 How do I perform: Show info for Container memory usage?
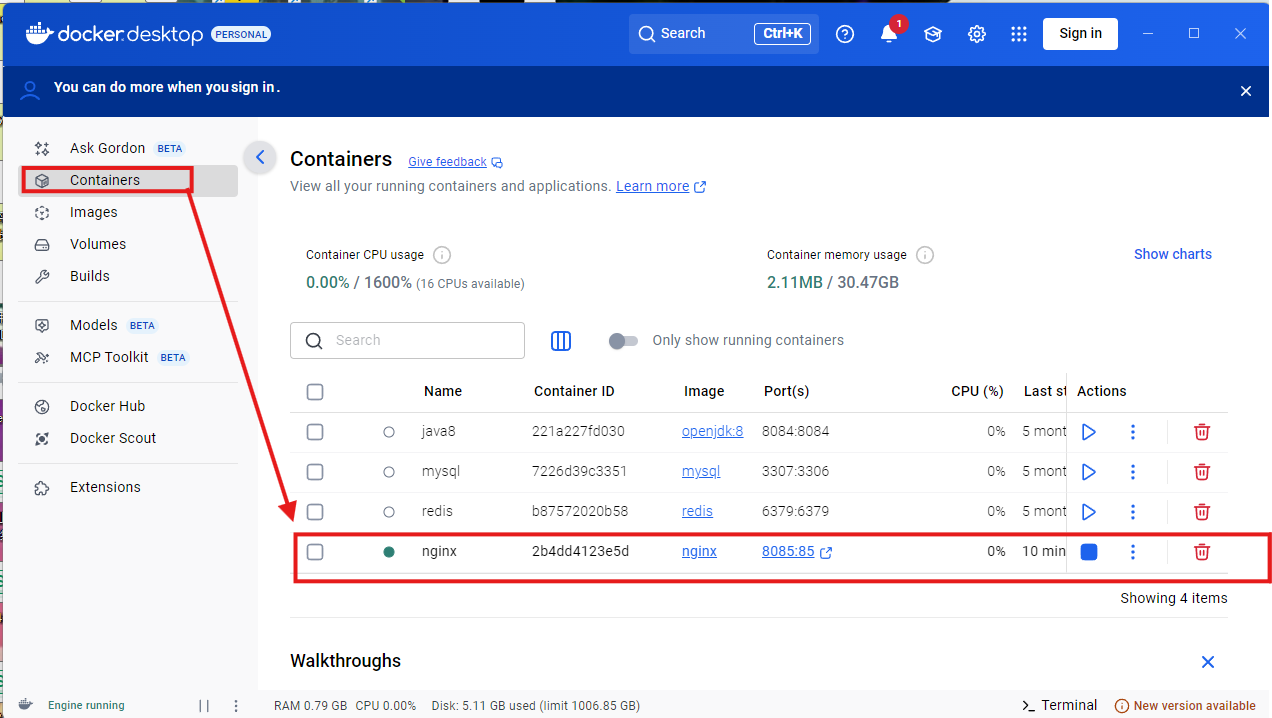[x=925, y=255]
